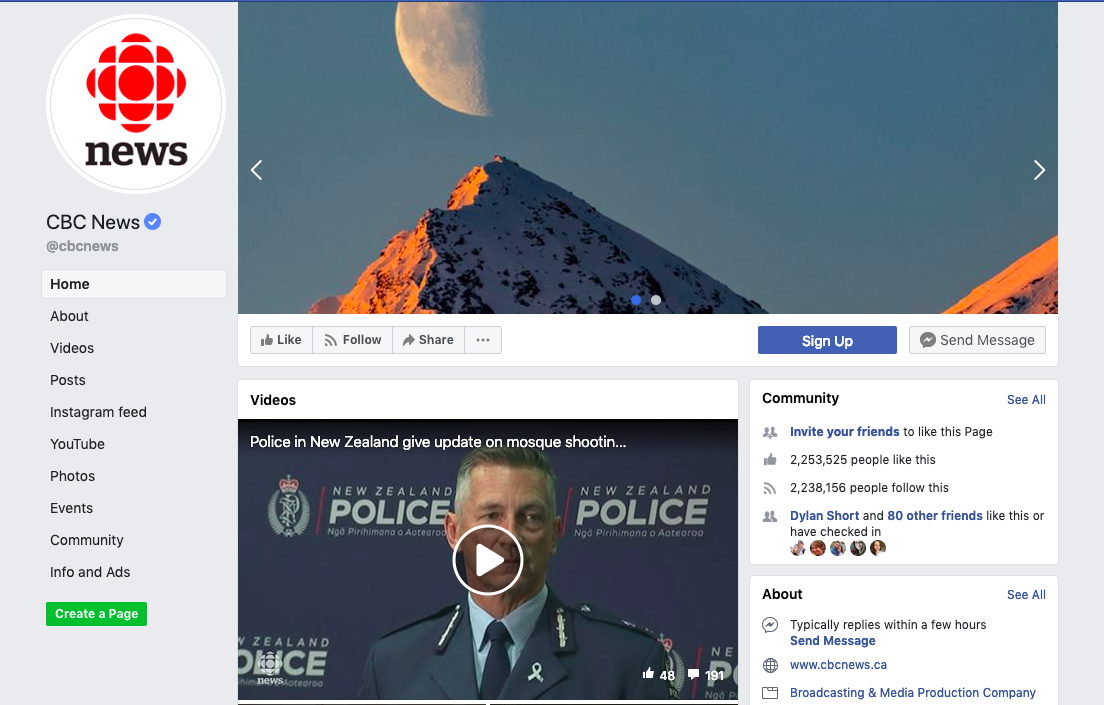This screenshot has width=1104, height=705.
Task: Open the www.cbcnews.ca link
Action: click(x=838, y=665)
